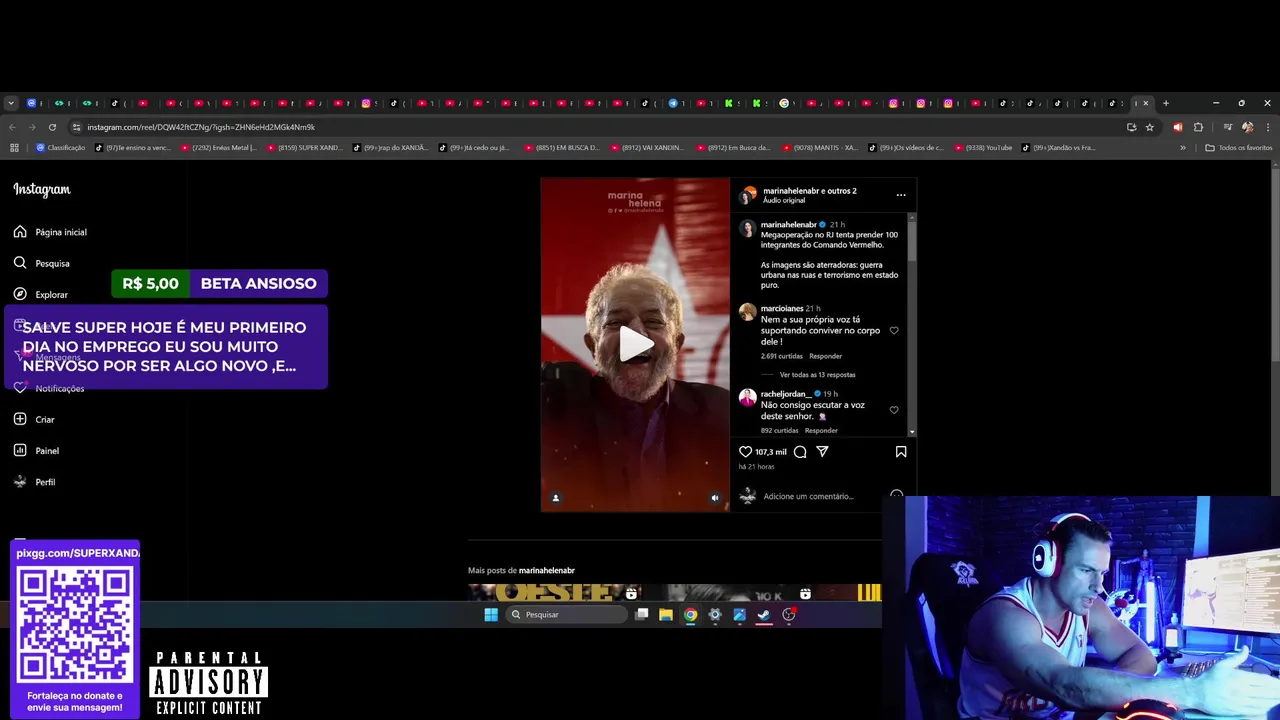Click the Instagram logo

[42, 189]
